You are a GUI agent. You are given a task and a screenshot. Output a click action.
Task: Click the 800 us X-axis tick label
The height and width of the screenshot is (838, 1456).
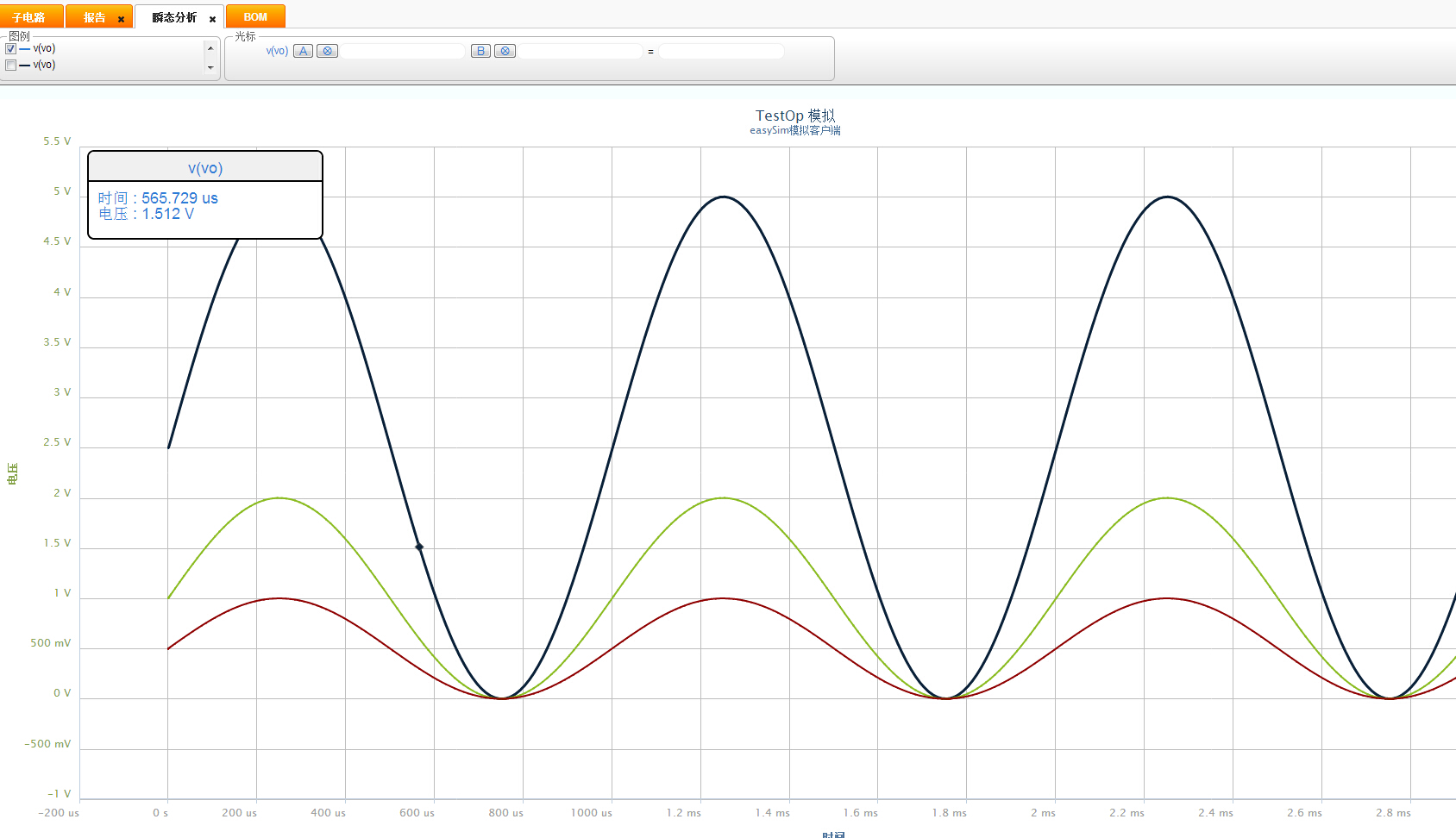[506, 813]
